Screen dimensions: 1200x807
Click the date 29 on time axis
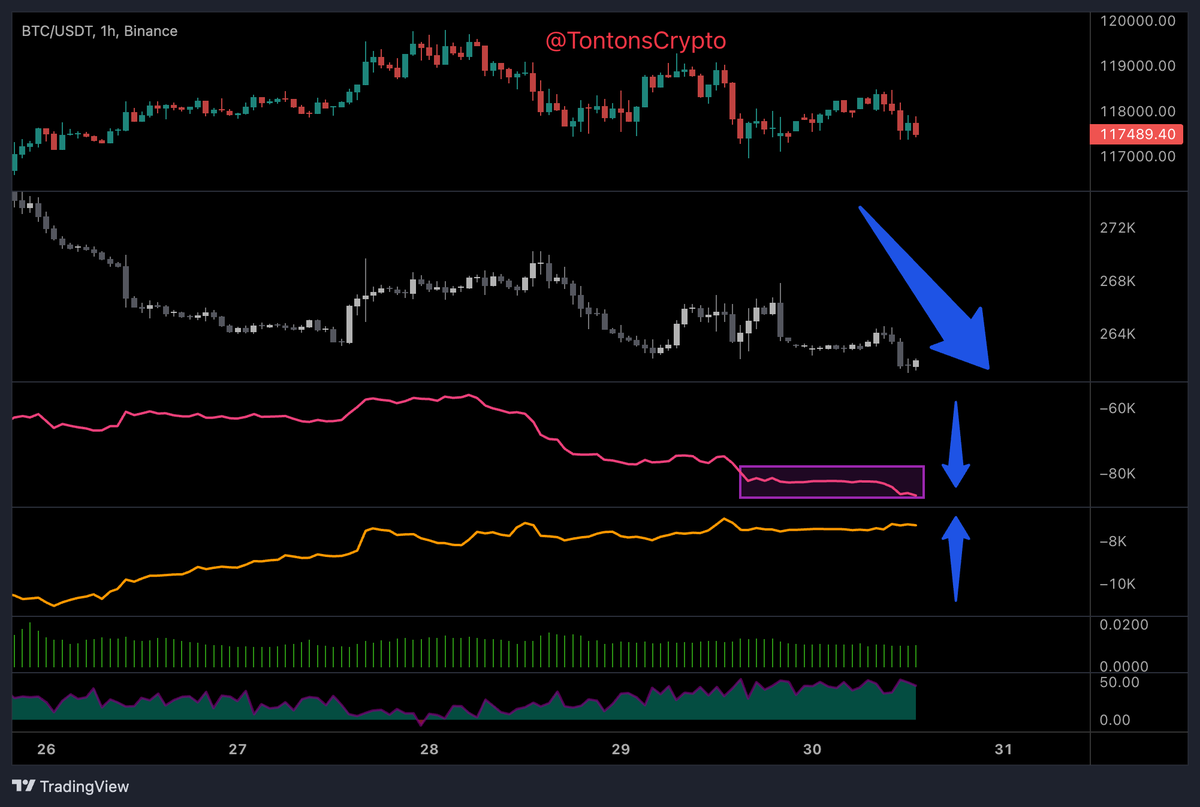click(620, 749)
